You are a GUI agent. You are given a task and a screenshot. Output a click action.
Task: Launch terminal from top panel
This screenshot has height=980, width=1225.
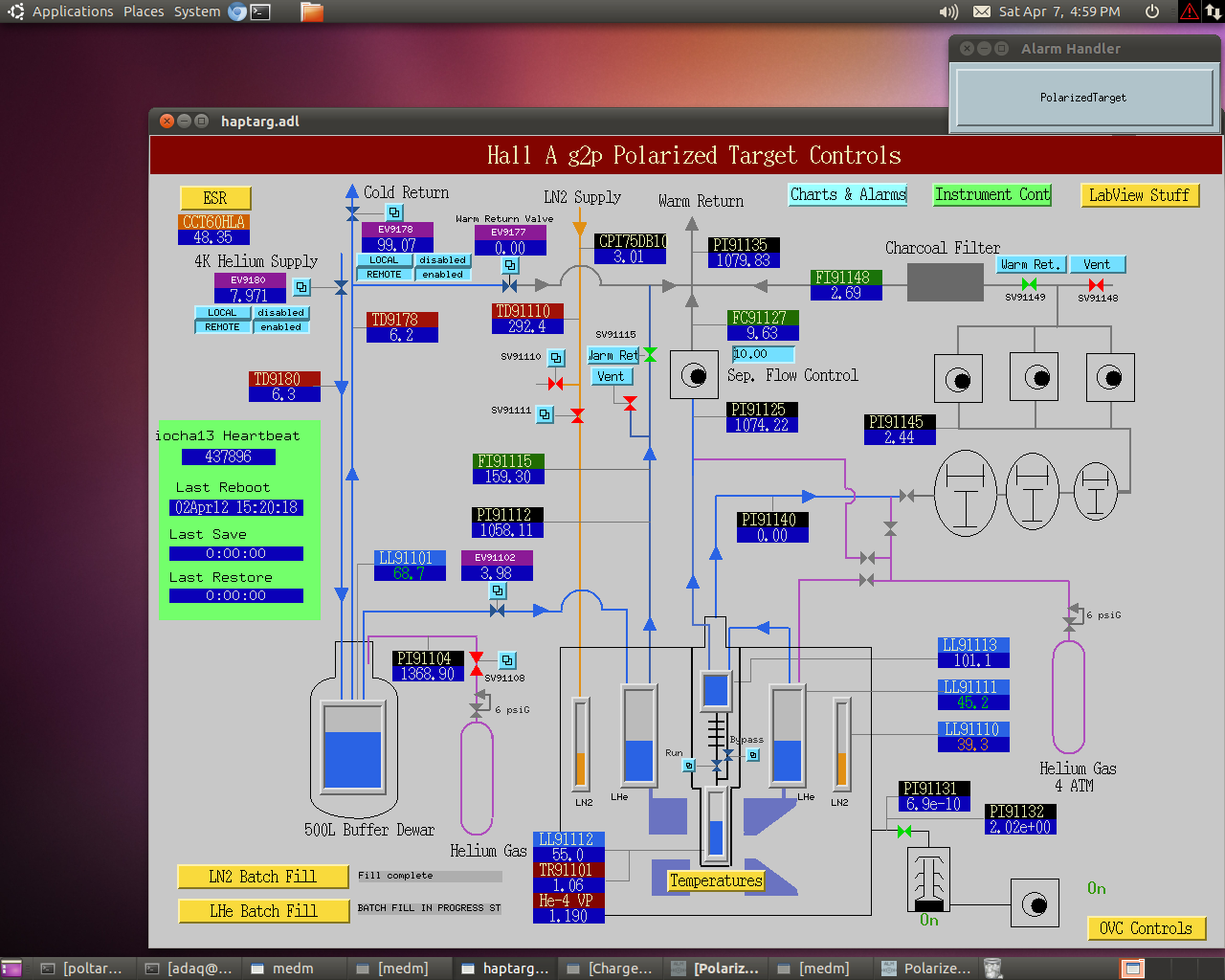(x=260, y=11)
